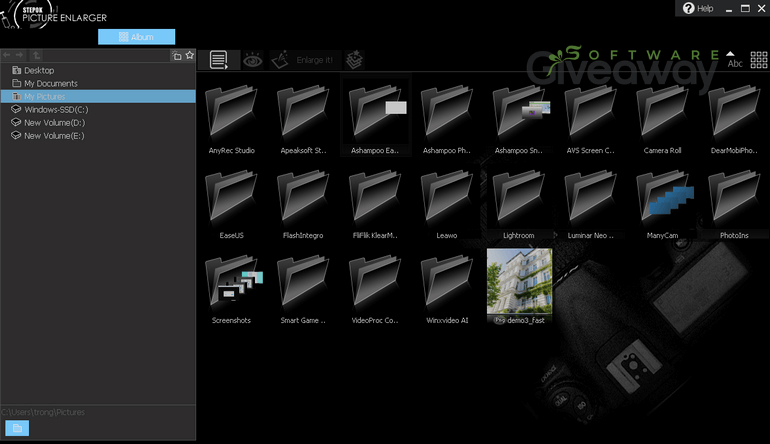Image resolution: width=770 pixels, height=444 pixels.
Task: Open the Apeaksoft St.. folder
Action: pyautogui.click(x=303, y=119)
